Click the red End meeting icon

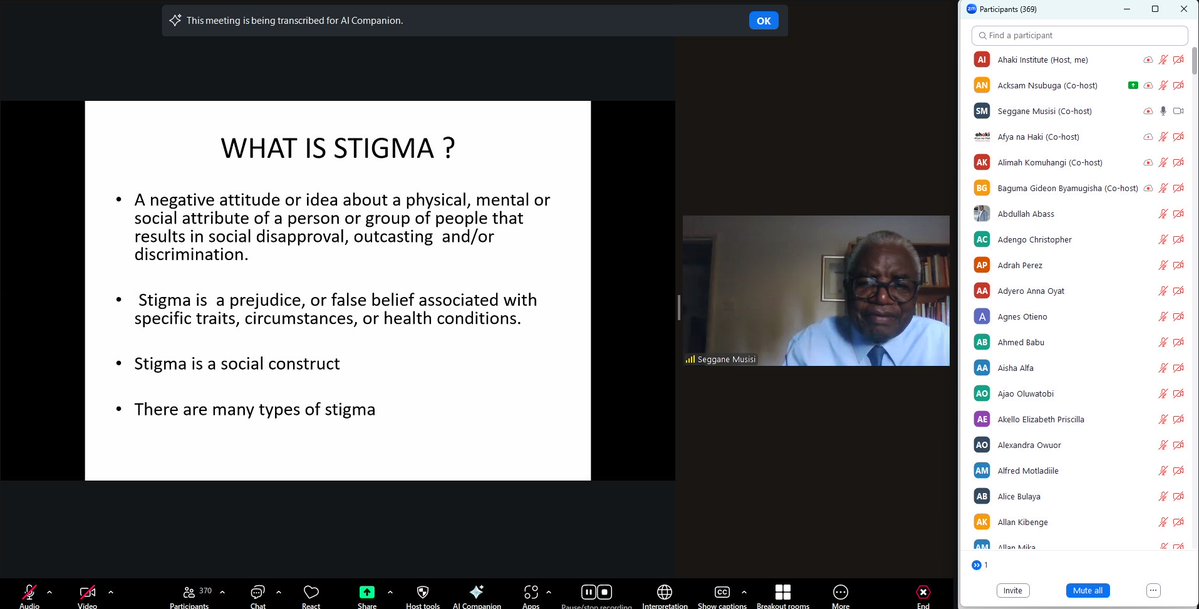[923, 592]
